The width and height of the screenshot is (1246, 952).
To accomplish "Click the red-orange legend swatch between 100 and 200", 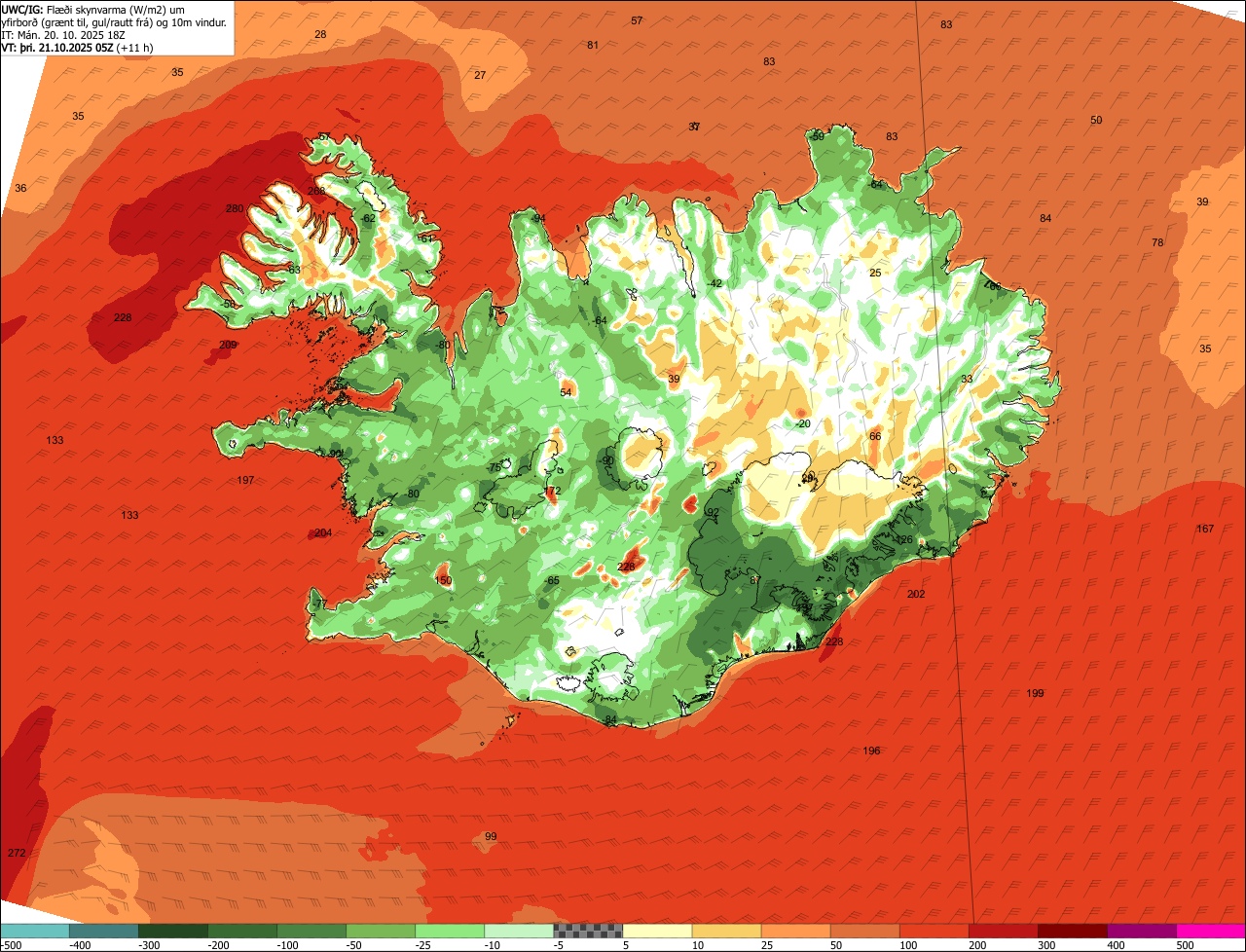I will [x=934, y=931].
